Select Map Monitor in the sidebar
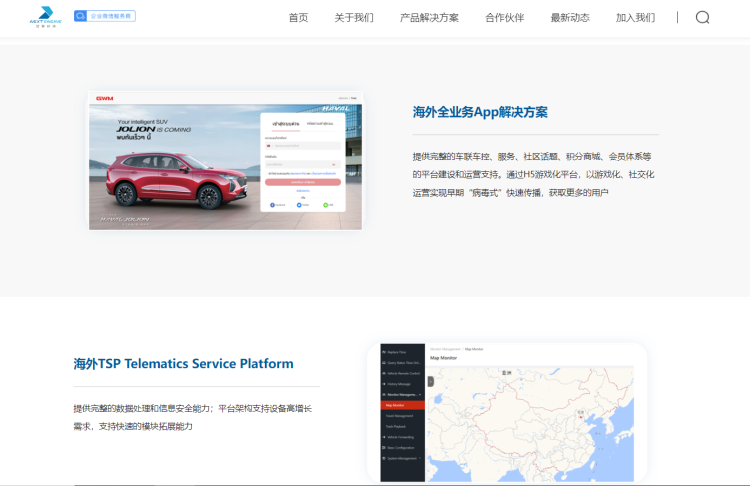This screenshot has height=486, width=750. 396,405
